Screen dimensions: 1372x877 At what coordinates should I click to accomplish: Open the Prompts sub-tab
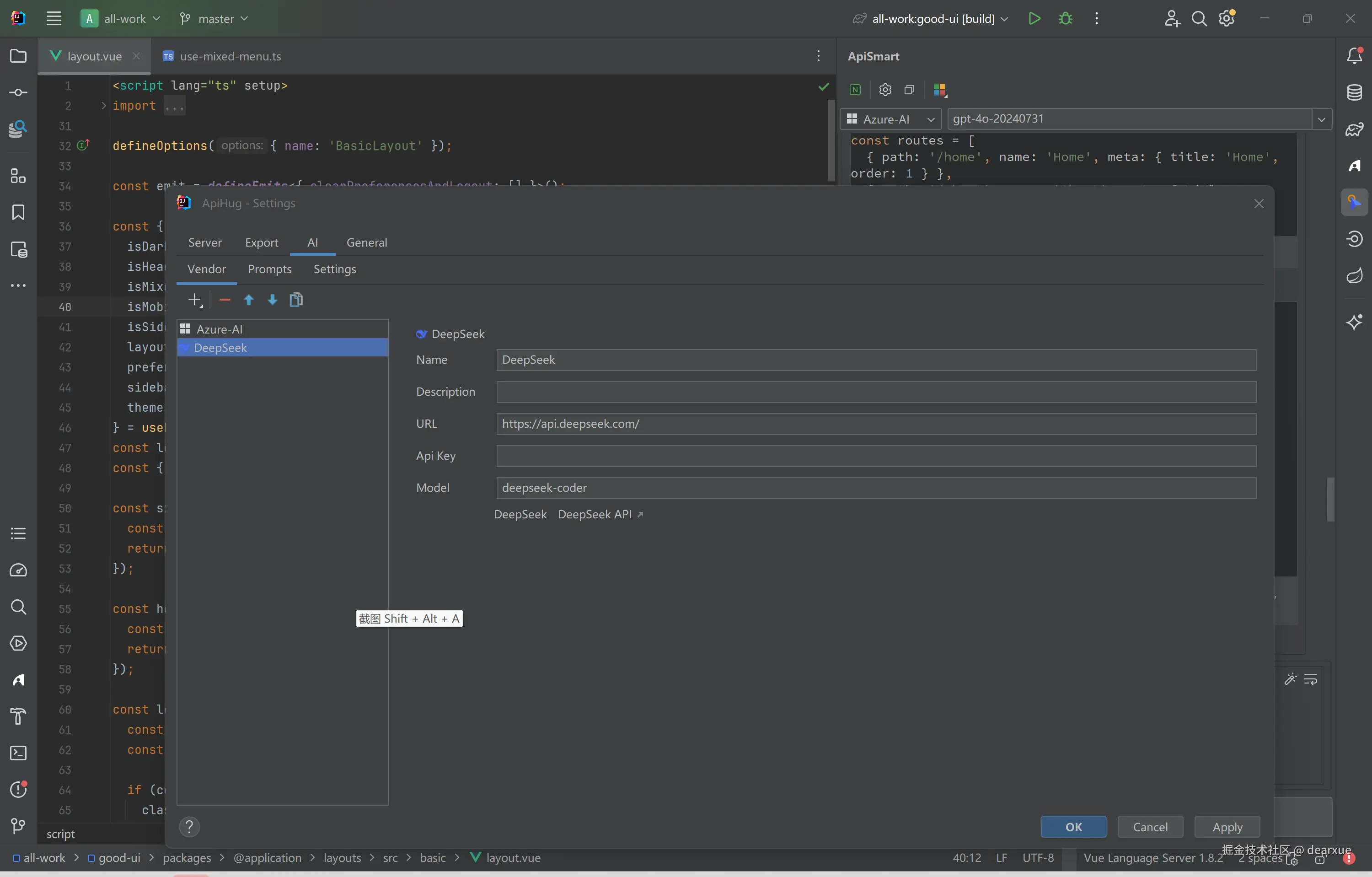click(x=269, y=269)
